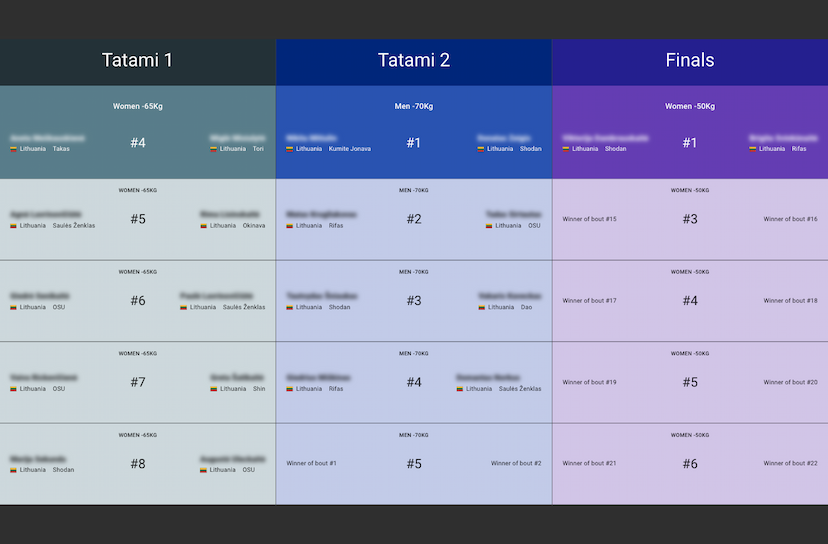Screen dimensions: 828x544
Task: Click the flag icon next to Tori
Action: [214, 149]
